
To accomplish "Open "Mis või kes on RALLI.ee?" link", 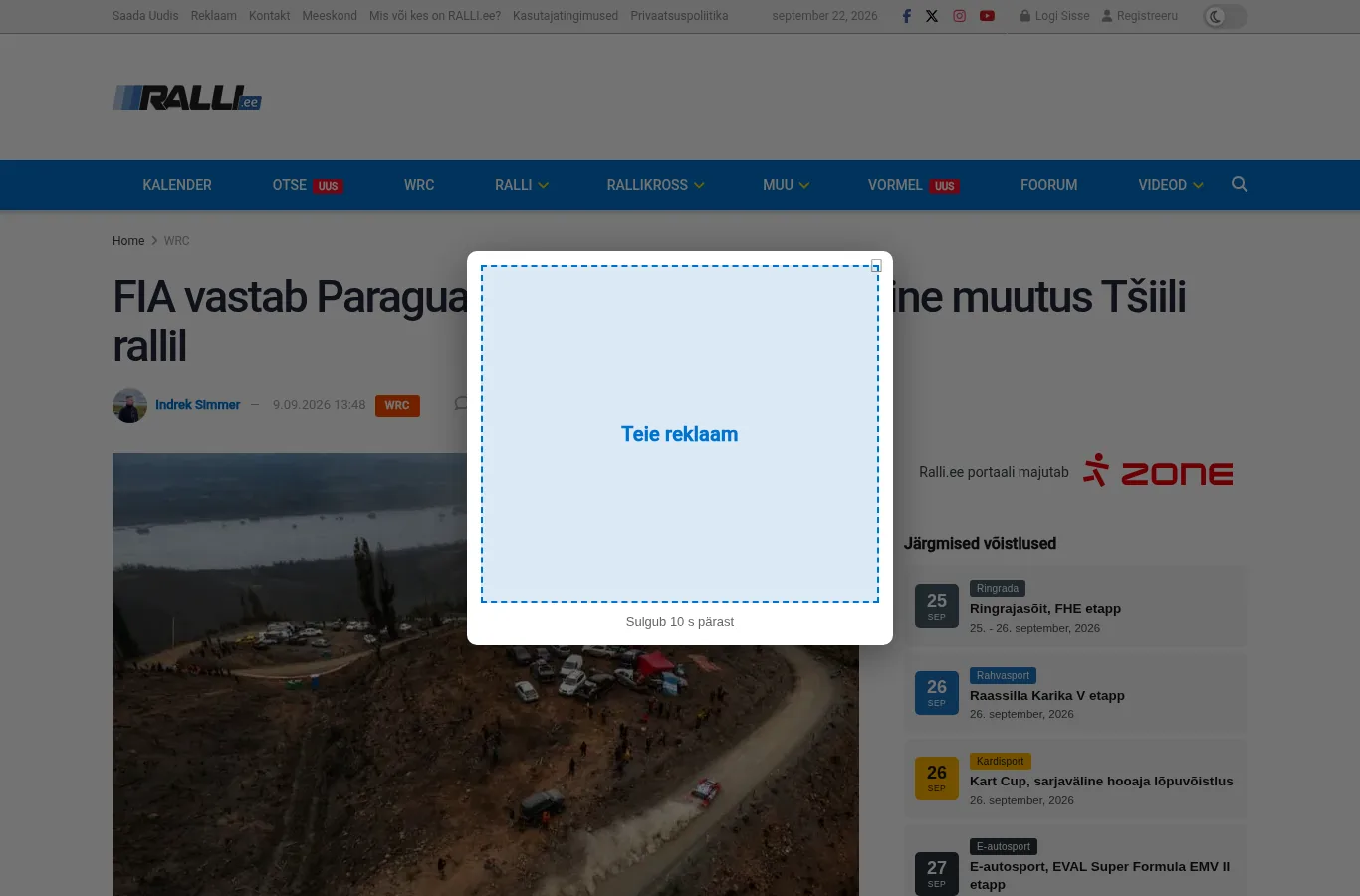I will pyautogui.click(x=435, y=16).
